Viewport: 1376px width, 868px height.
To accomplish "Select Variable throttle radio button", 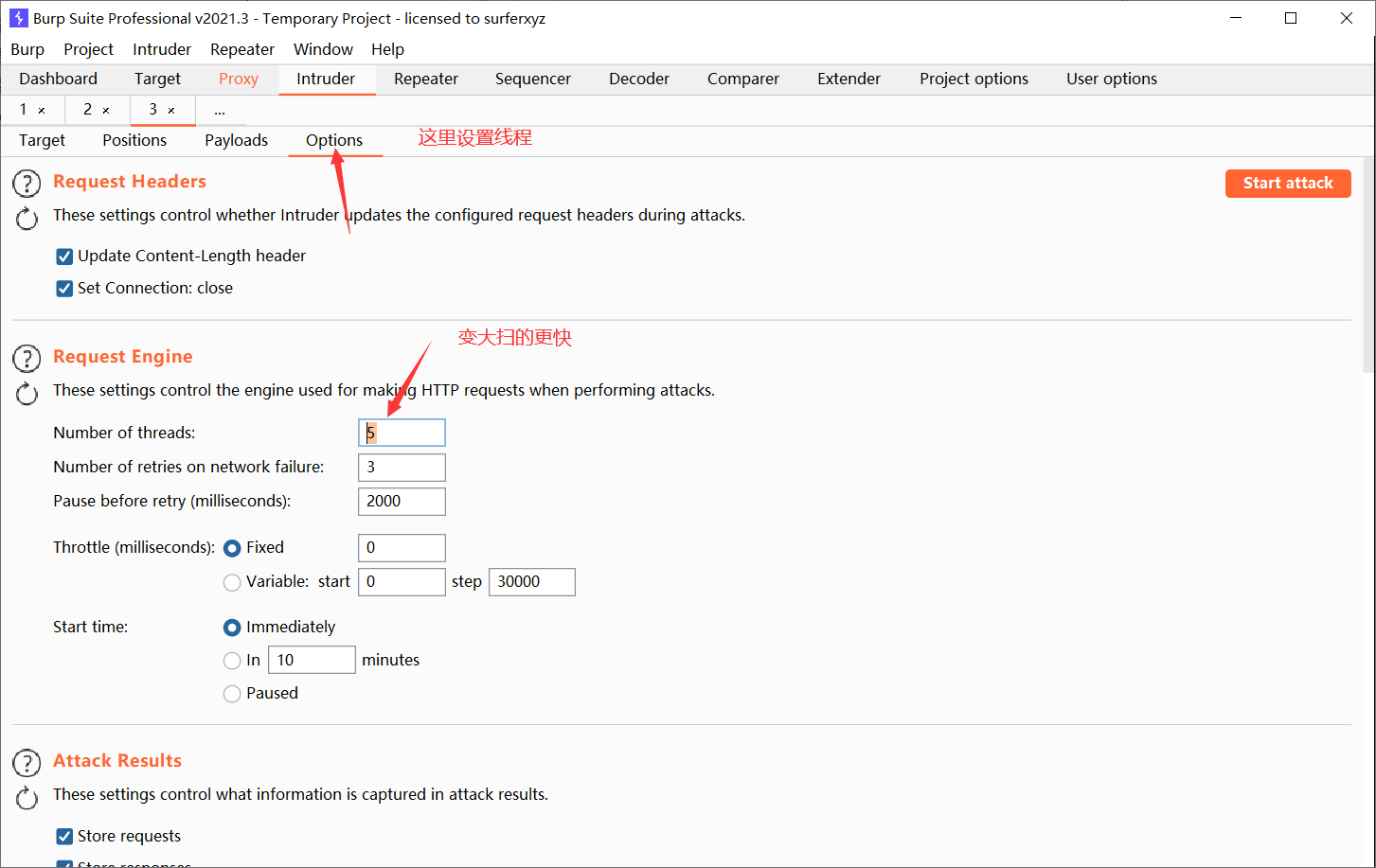I will pyautogui.click(x=232, y=582).
